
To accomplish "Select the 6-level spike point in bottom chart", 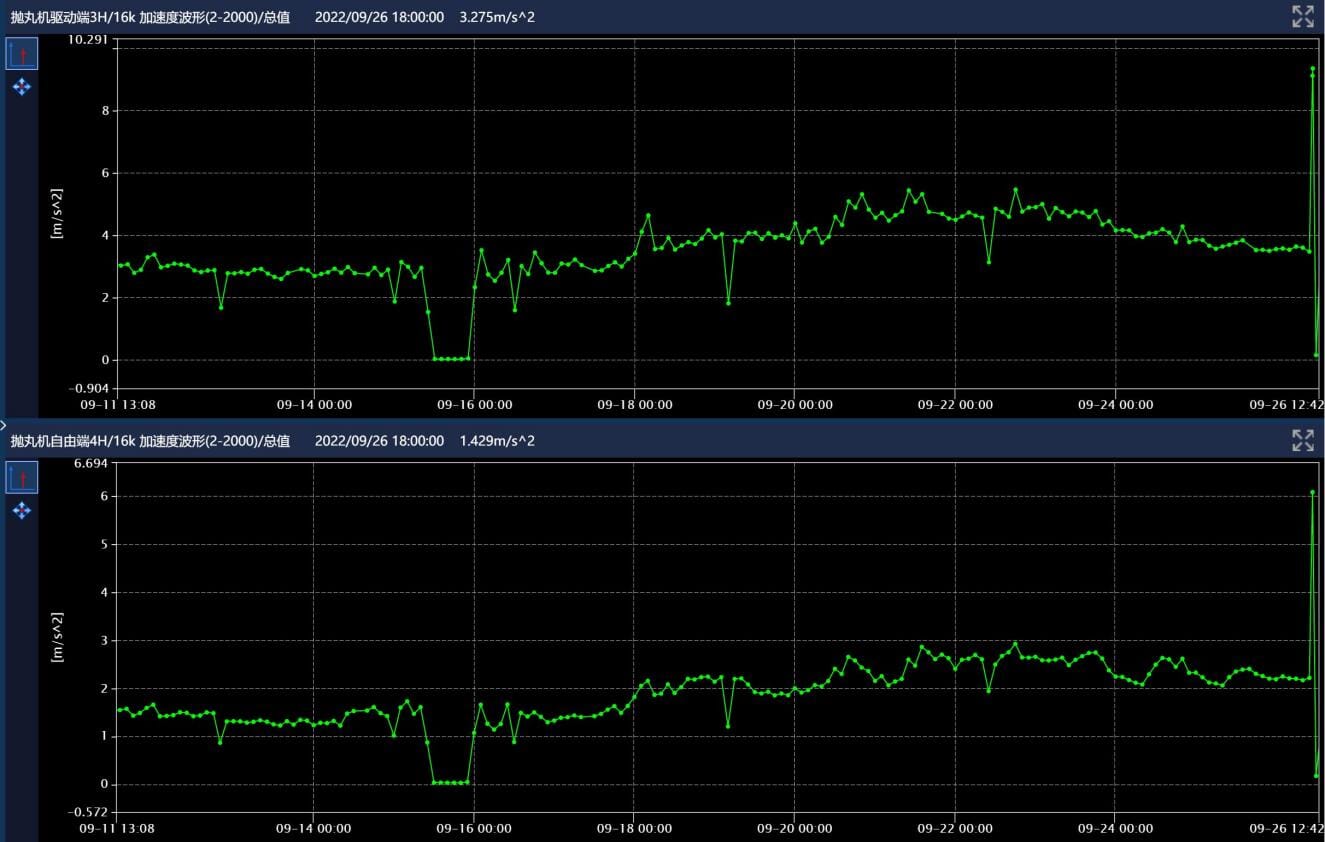I will coord(1312,492).
